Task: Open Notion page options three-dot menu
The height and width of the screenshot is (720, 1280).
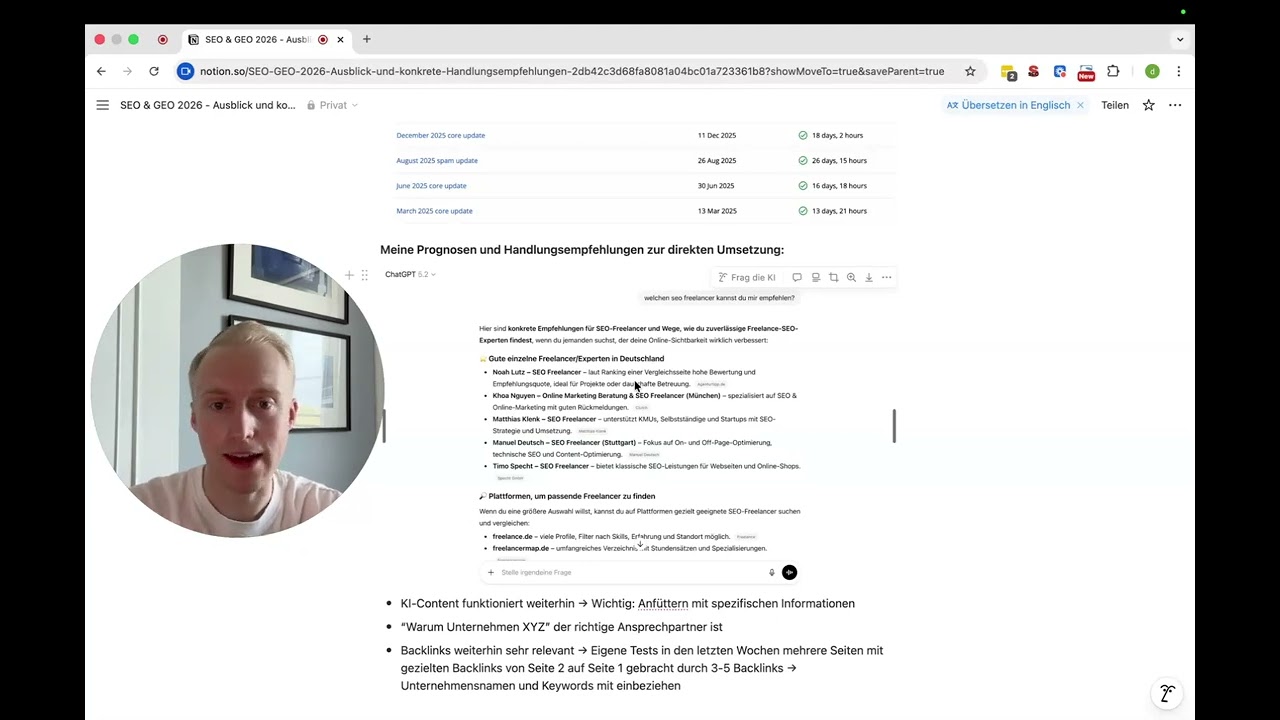Action: point(1175,105)
